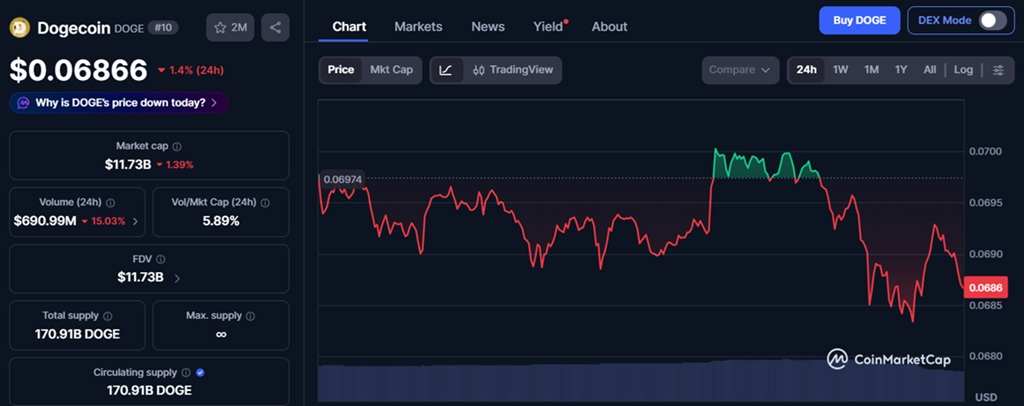Screen dimensions: 1024x406
Task: Click the 5.89% Vol/Mkt Cap value
Action: pyautogui.click(x=221, y=221)
